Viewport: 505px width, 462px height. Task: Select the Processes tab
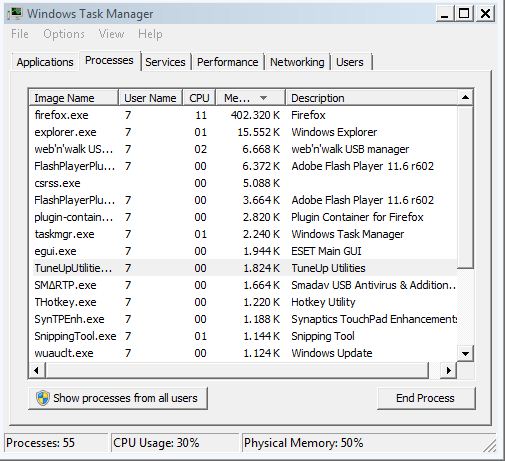pyautogui.click(x=109, y=60)
